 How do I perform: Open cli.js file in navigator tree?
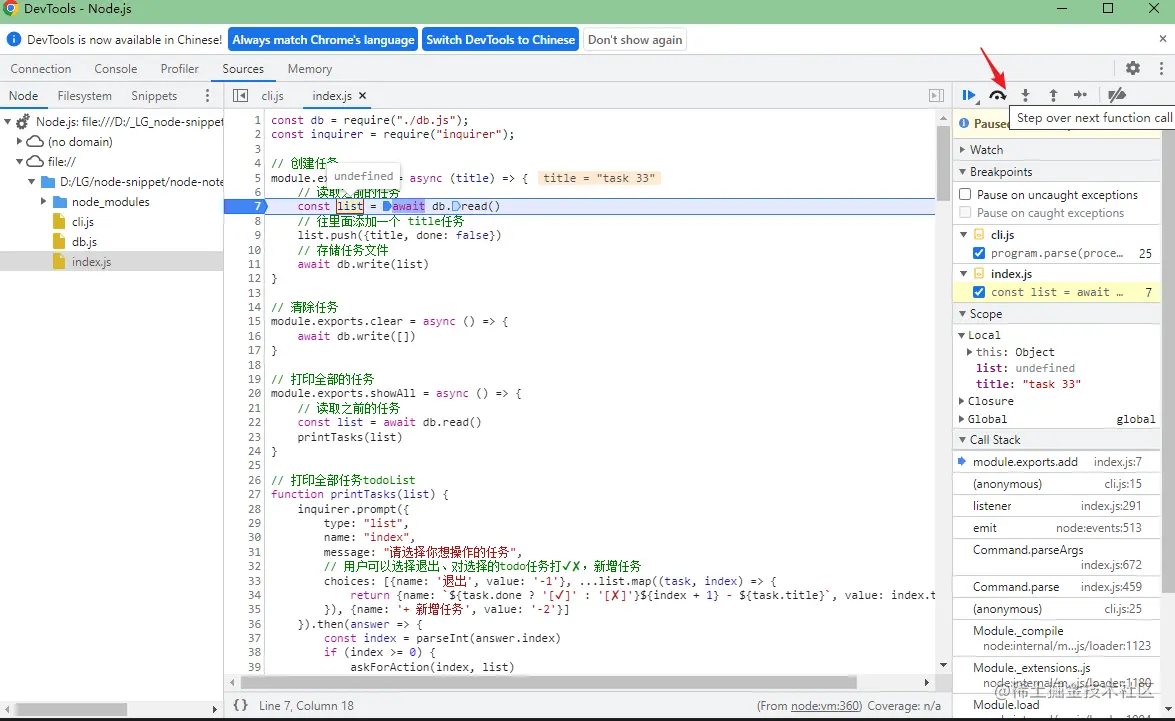coord(82,222)
